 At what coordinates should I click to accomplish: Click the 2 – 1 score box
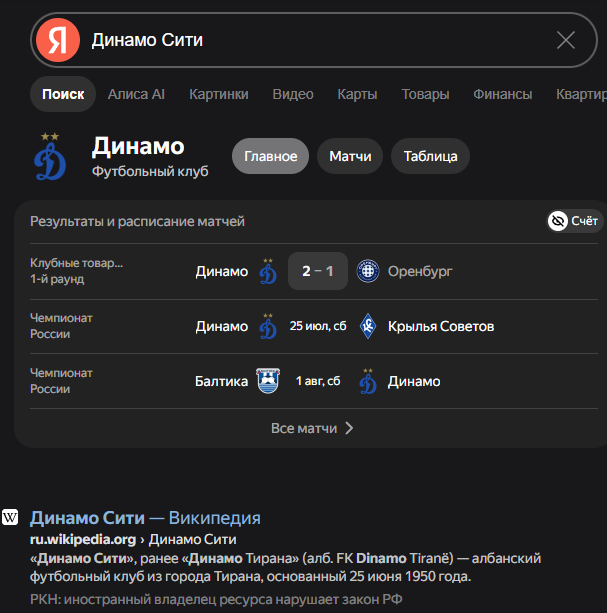[318, 271]
